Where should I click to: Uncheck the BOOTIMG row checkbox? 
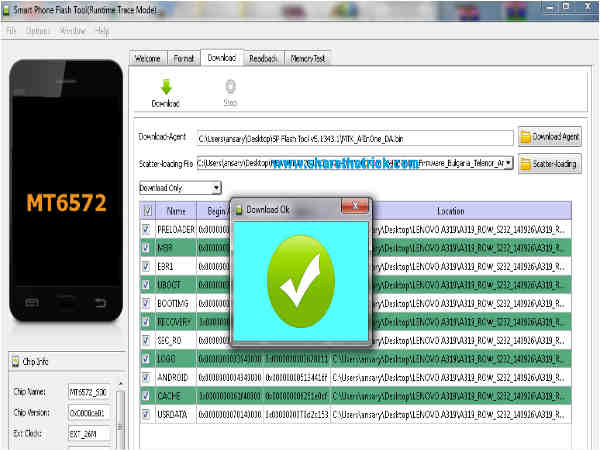click(146, 303)
